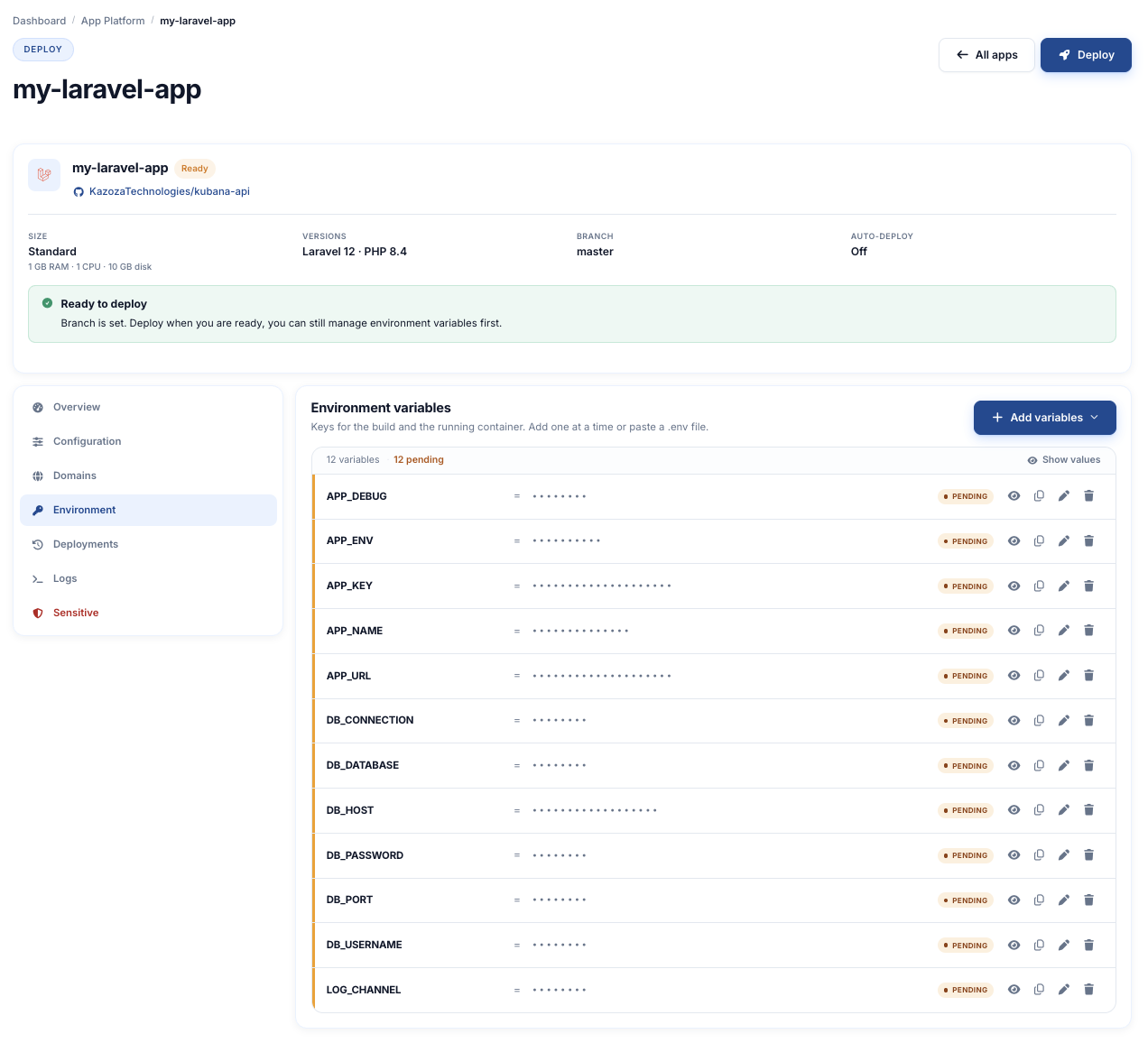Open the Add variables dropdown
Image resolution: width=1148 pixels, height=1043 pixels.
1045,418
